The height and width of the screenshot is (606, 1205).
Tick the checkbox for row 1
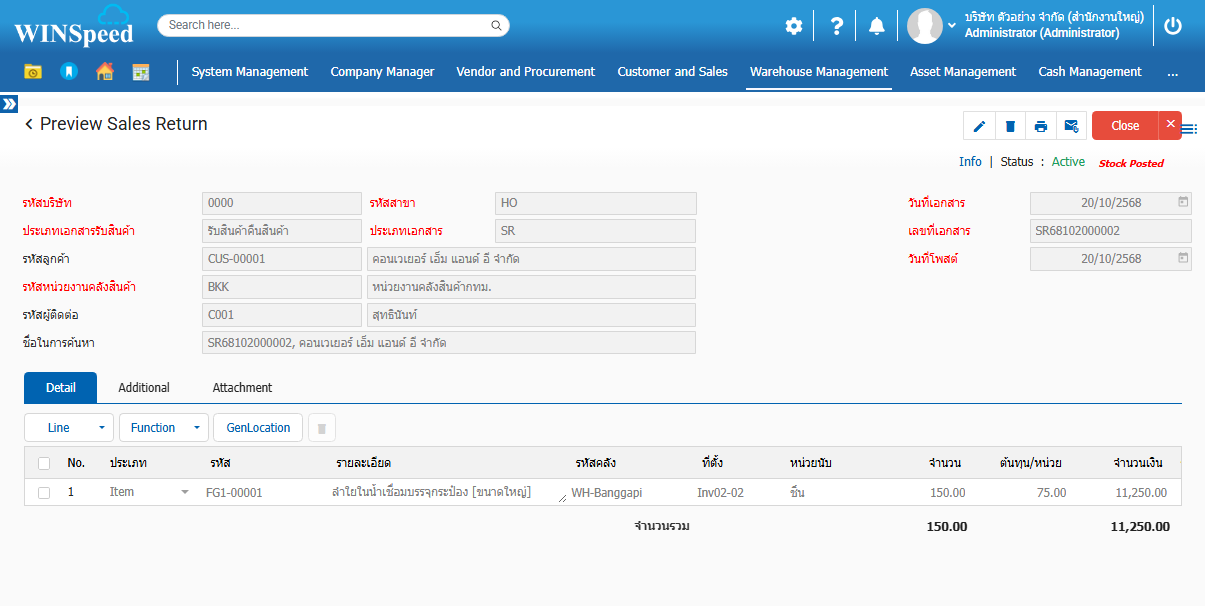44,493
